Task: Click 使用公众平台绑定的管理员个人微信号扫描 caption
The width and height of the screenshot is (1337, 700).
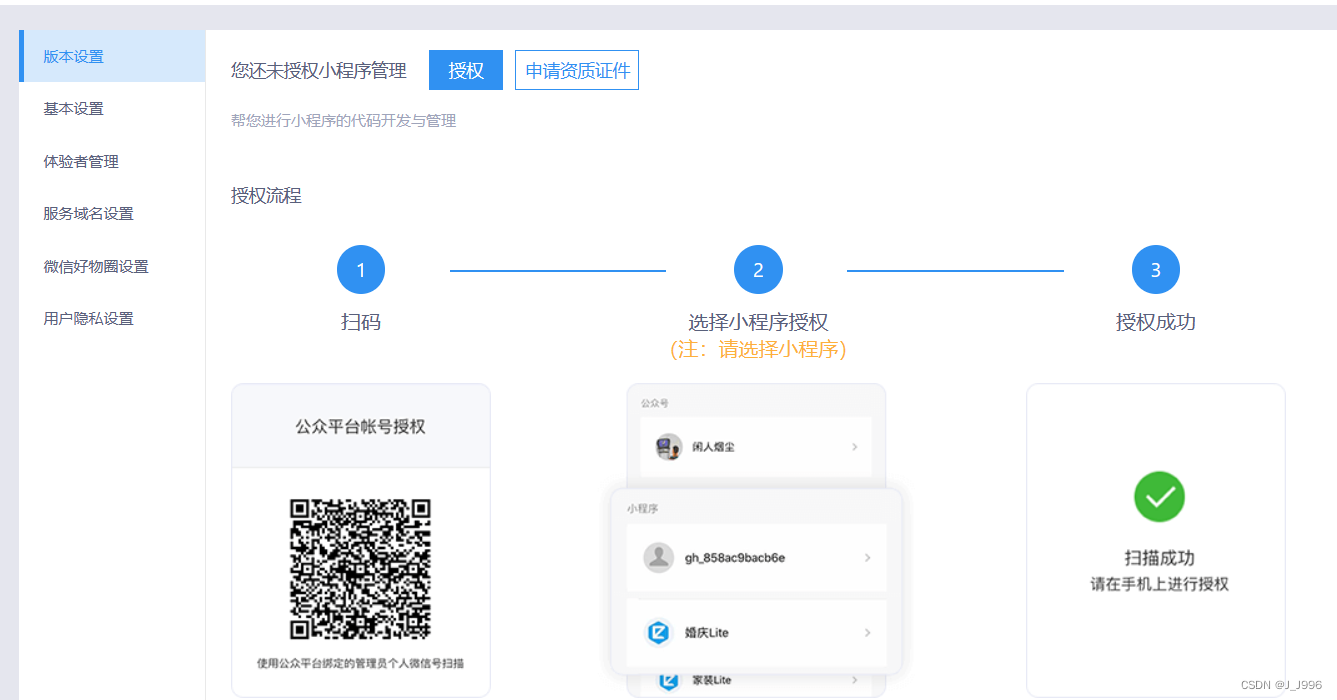Action: (x=361, y=663)
